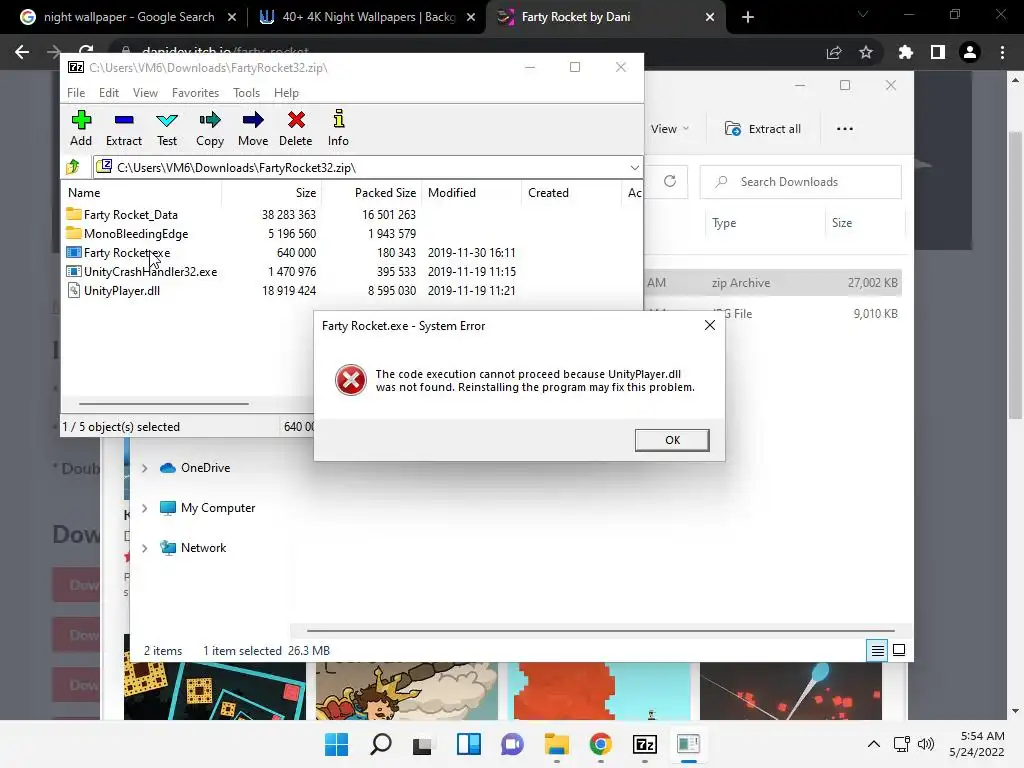Go up one folder level in 7-Zip
This screenshot has width=1024, height=768.
(73, 168)
